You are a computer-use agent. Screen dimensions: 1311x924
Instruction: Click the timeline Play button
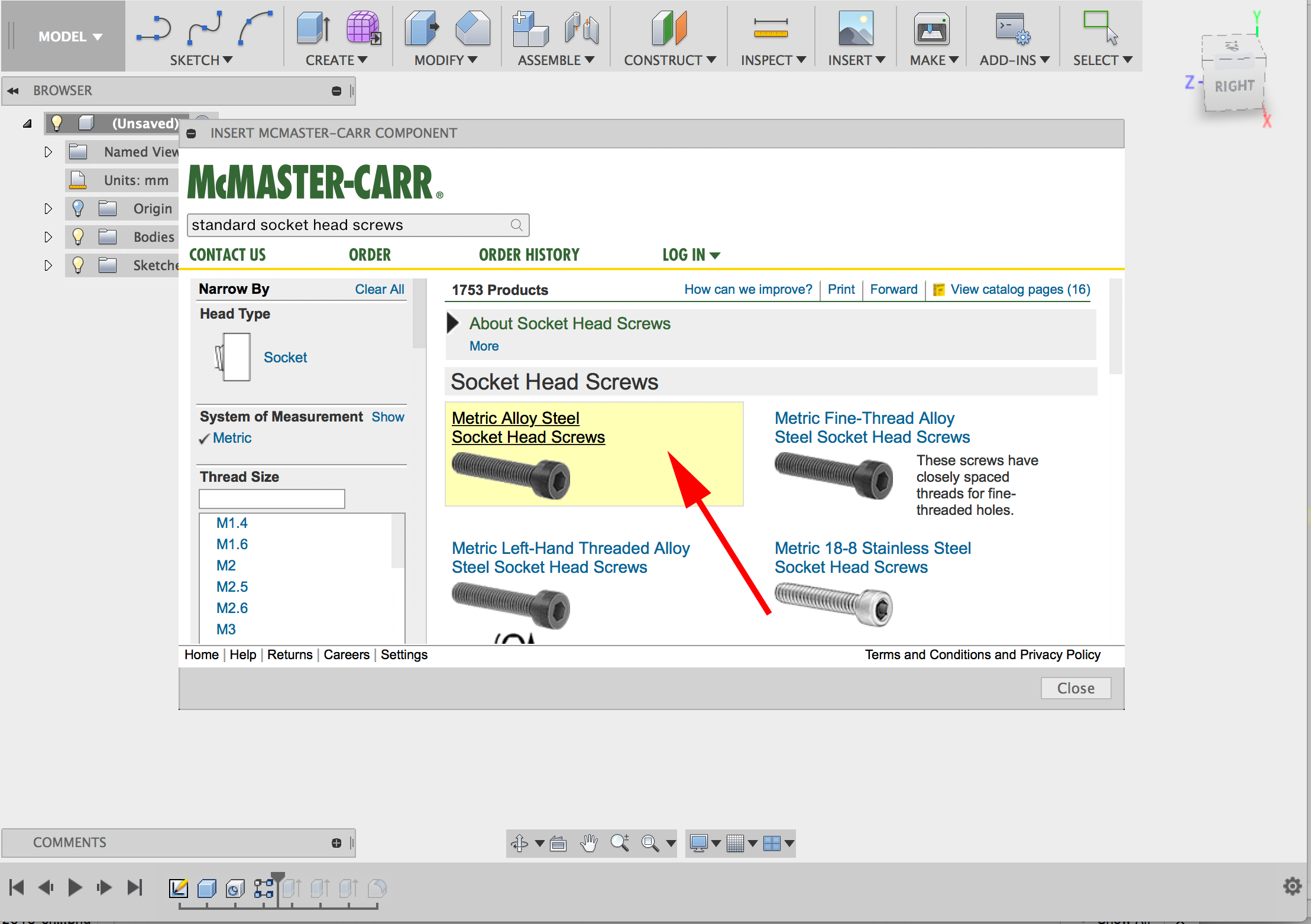coord(75,887)
